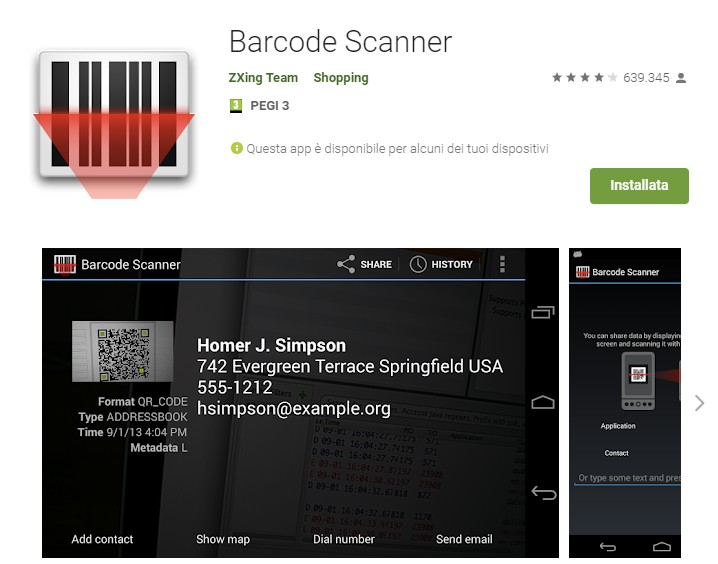Image resolution: width=718 pixels, height=564 pixels.
Task: Click the Share icon in the screenshot
Action: click(346, 264)
